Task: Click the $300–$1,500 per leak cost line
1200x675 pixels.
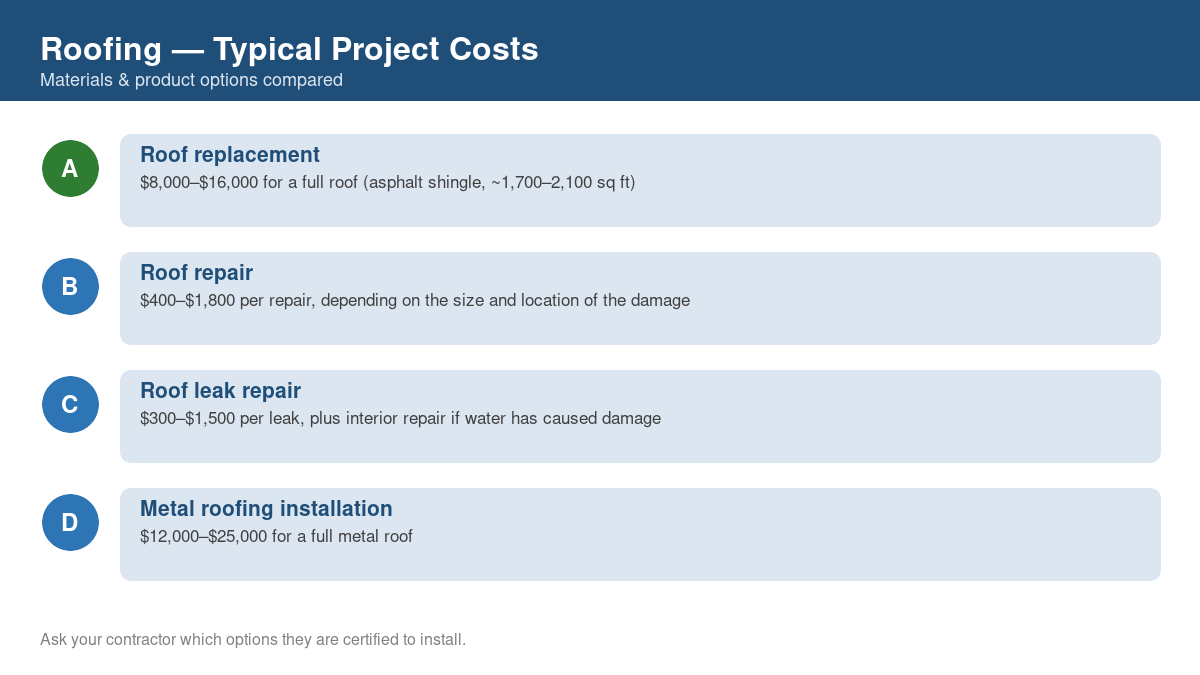Action: pyautogui.click(x=400, y=419)
